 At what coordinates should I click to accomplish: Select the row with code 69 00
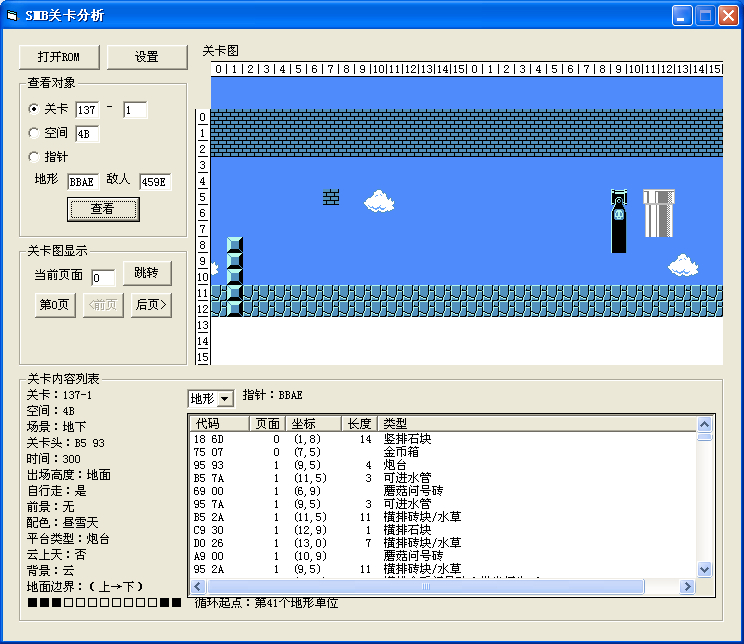[x=443, y=491]
